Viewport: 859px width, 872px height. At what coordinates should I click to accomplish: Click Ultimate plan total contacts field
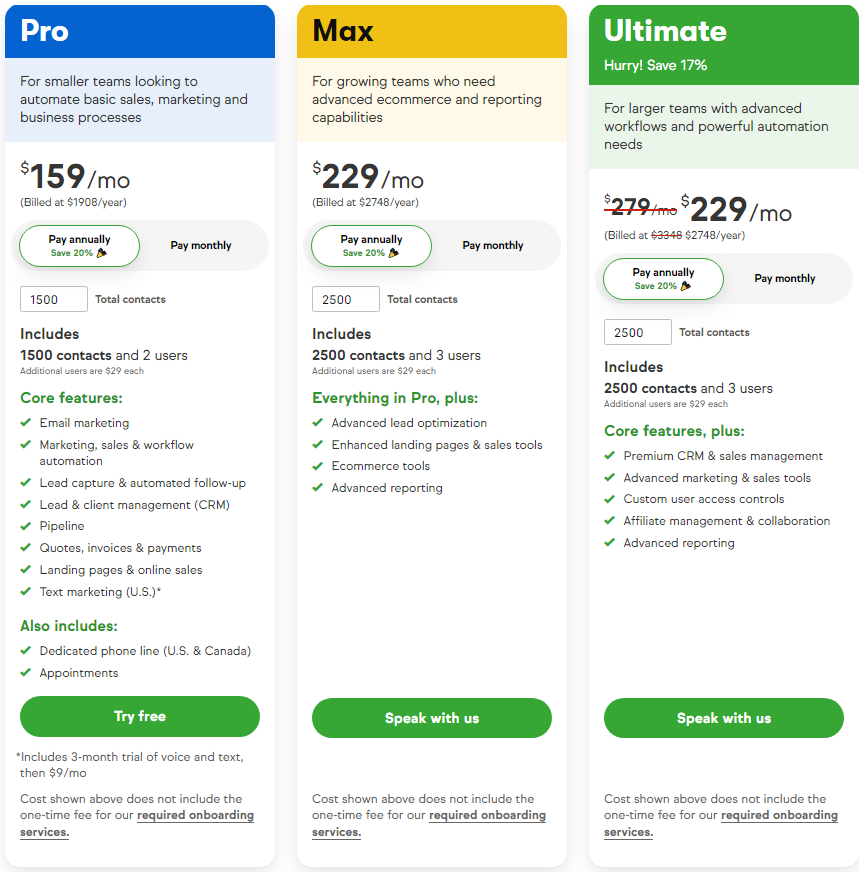point(638,332)
